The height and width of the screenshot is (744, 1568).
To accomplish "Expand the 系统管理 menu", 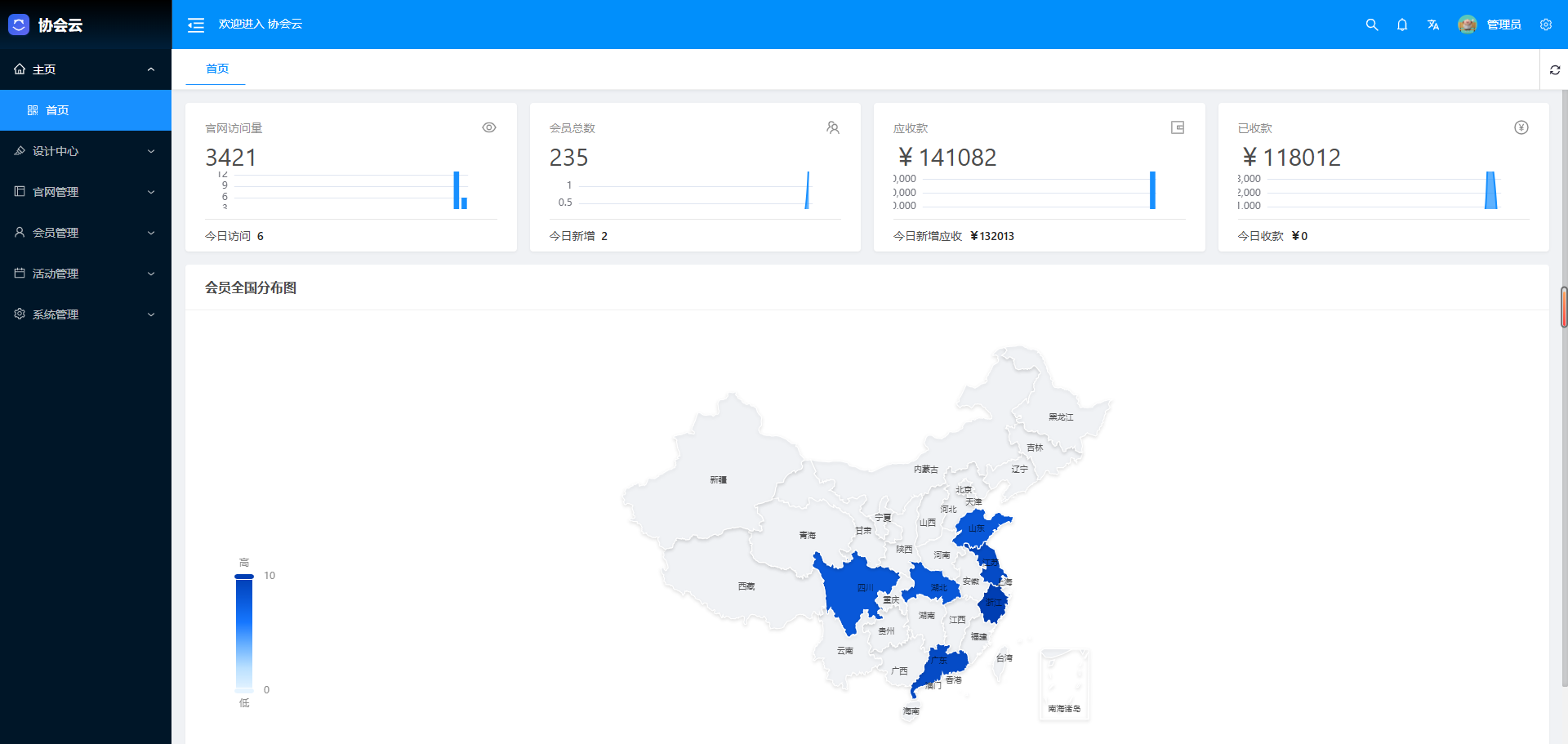I will (x=85, y=314).
